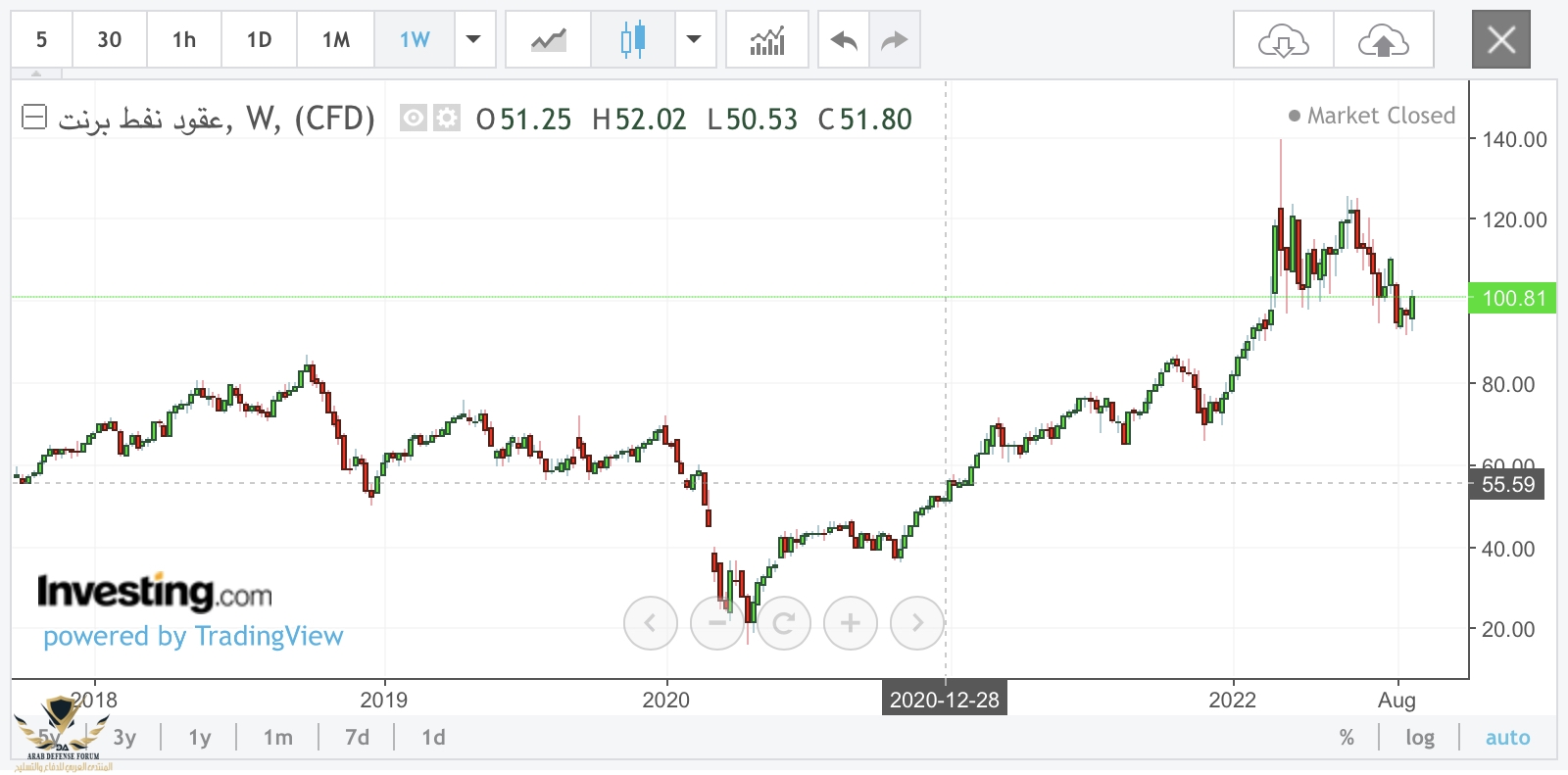Viewport: 1568px width, 775px height.
Task: Expand the time interval dropdown arrow
Action: click(x=474, y=40)
